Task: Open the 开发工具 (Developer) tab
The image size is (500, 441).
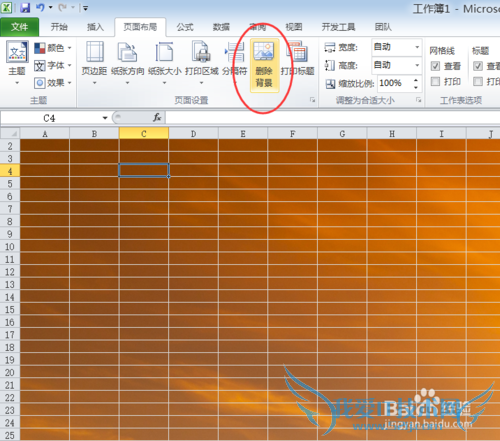Action: [338, 27]
